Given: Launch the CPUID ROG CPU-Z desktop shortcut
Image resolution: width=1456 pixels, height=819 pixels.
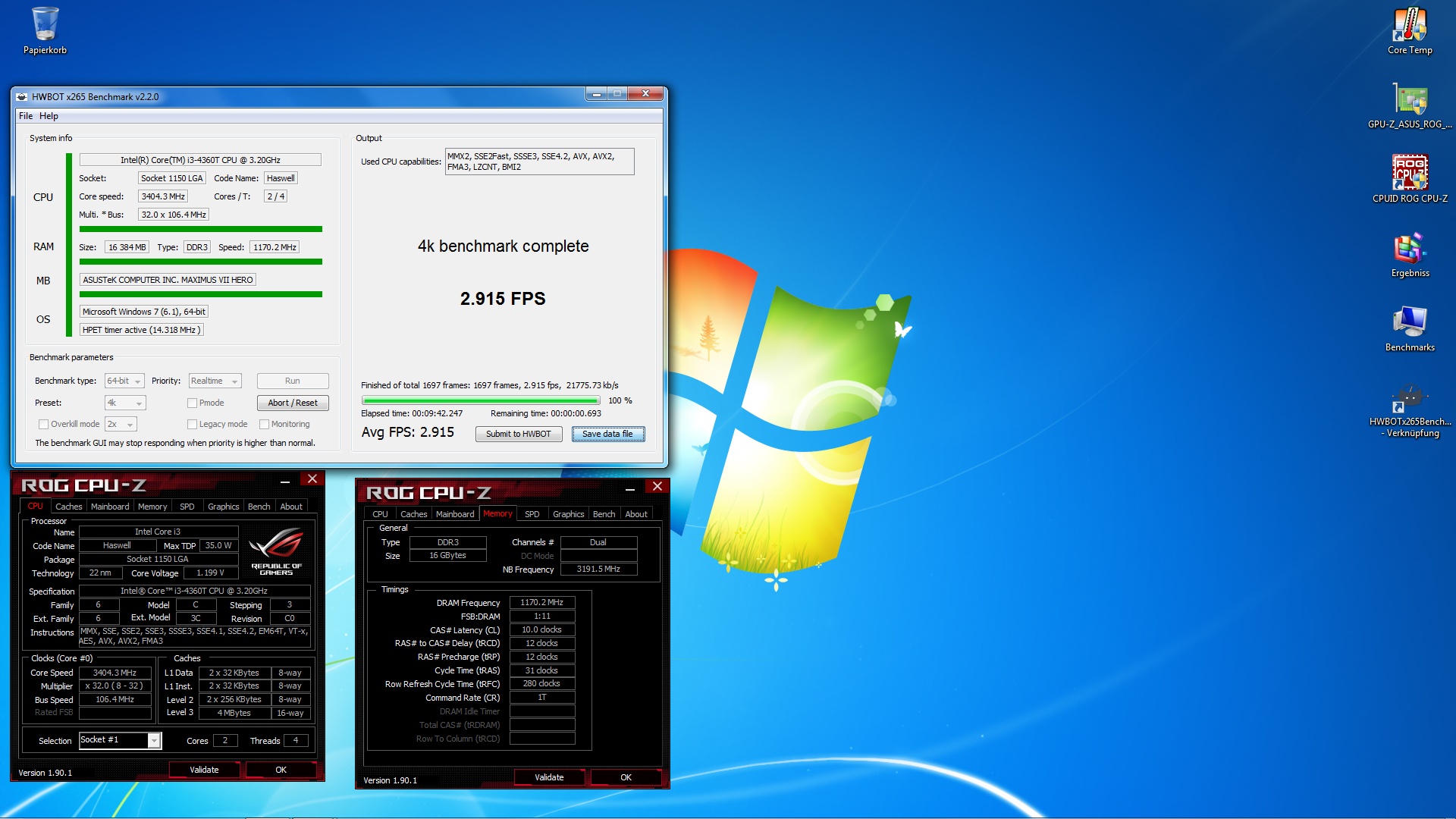Looking at the screenshot, I should [1410, 179].
